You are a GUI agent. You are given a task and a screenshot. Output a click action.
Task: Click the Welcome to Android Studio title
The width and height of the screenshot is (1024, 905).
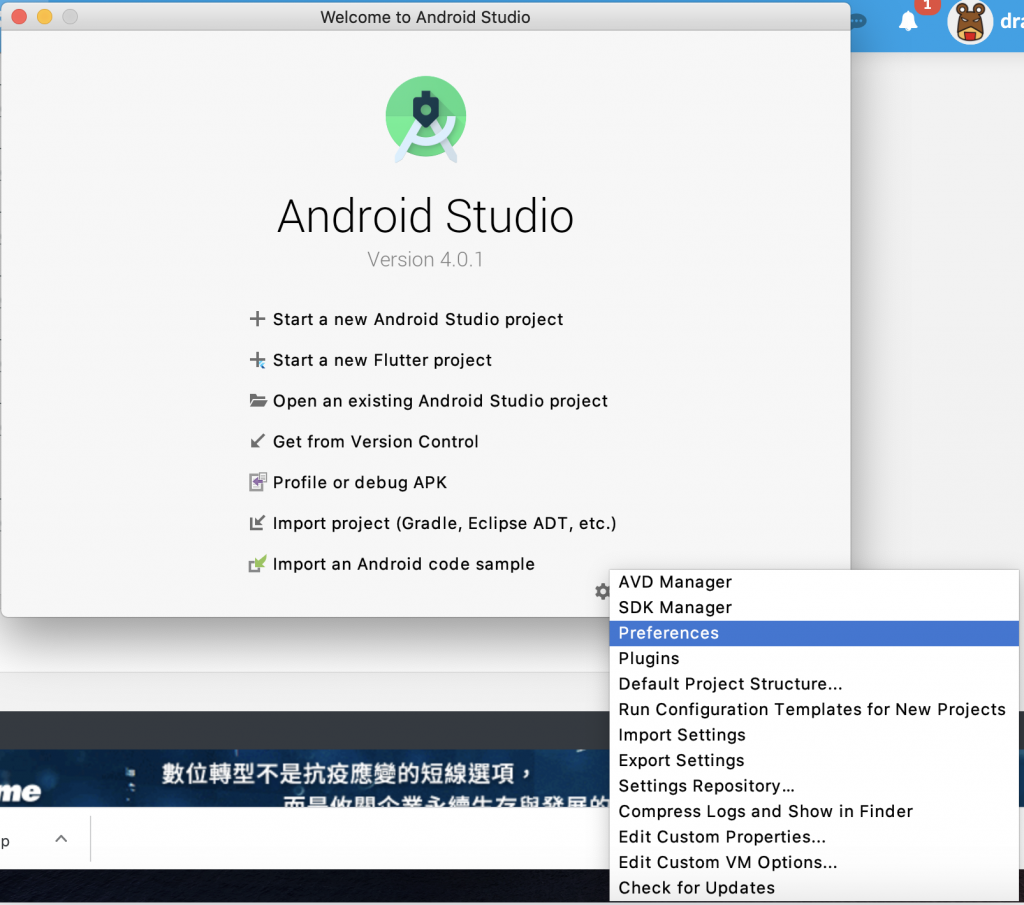pyautogui.click(x=425, y=17)
